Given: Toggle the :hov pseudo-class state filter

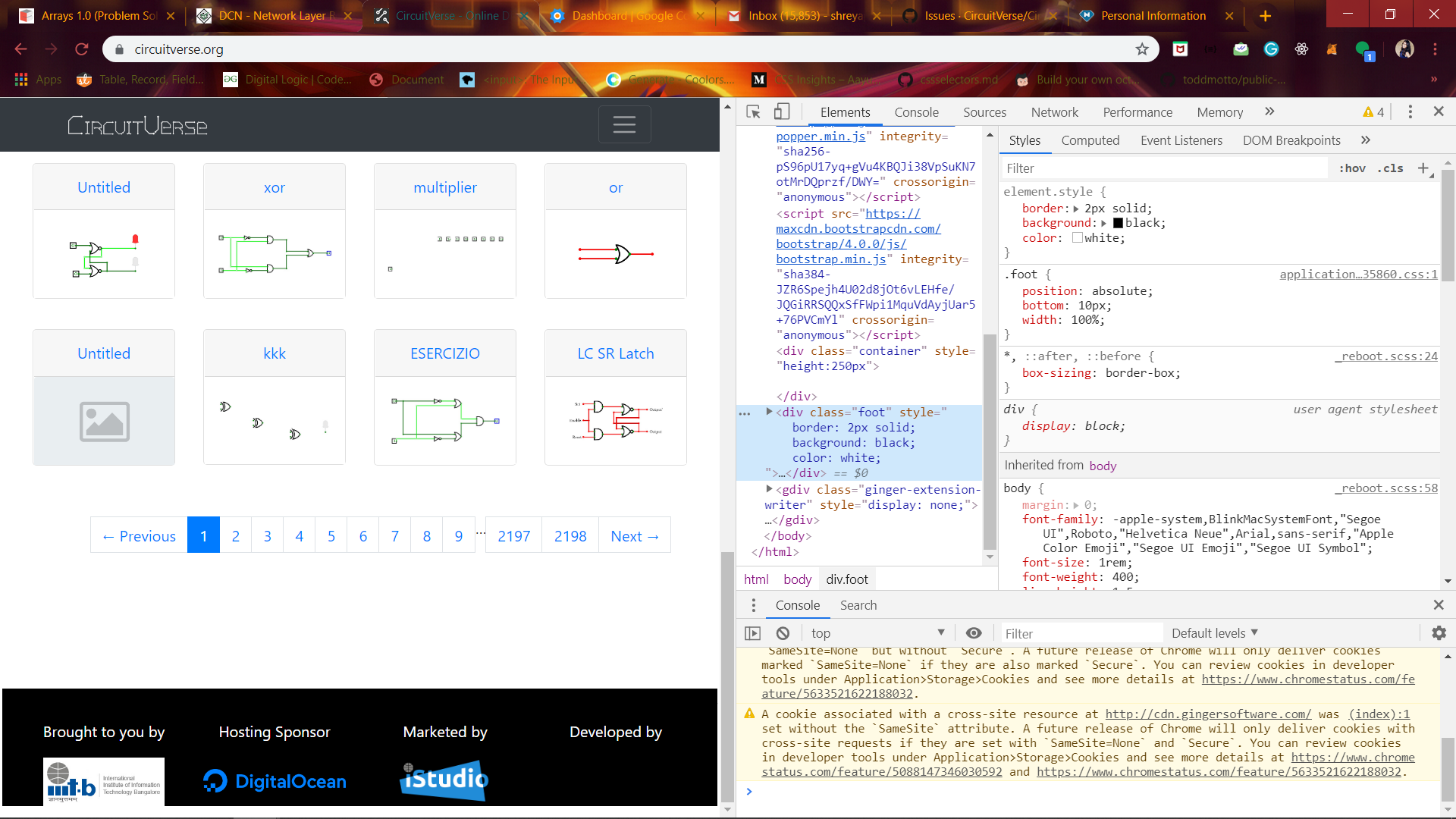Looking at the screenshot, I should 1353,168.
